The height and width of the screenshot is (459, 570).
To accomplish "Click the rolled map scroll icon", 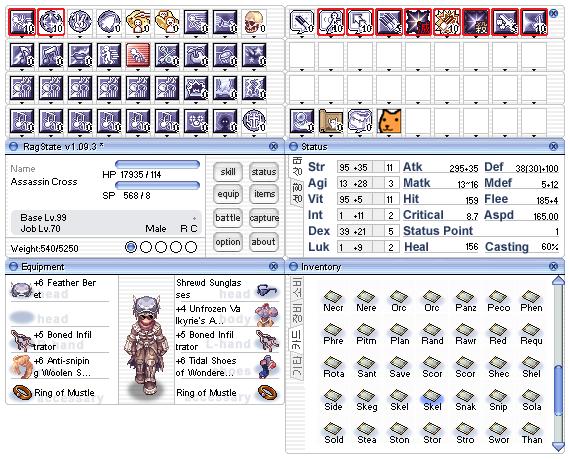I will [331, 121].
